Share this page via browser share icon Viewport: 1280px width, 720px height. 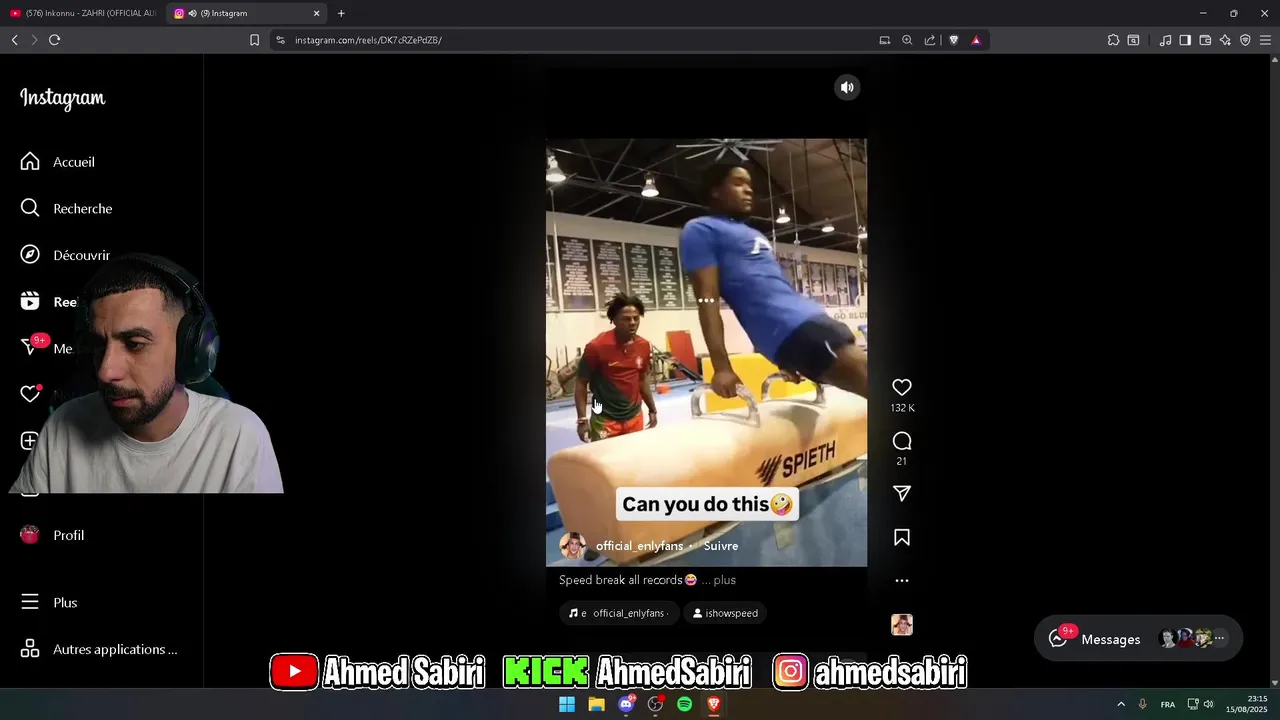point(930,40)
